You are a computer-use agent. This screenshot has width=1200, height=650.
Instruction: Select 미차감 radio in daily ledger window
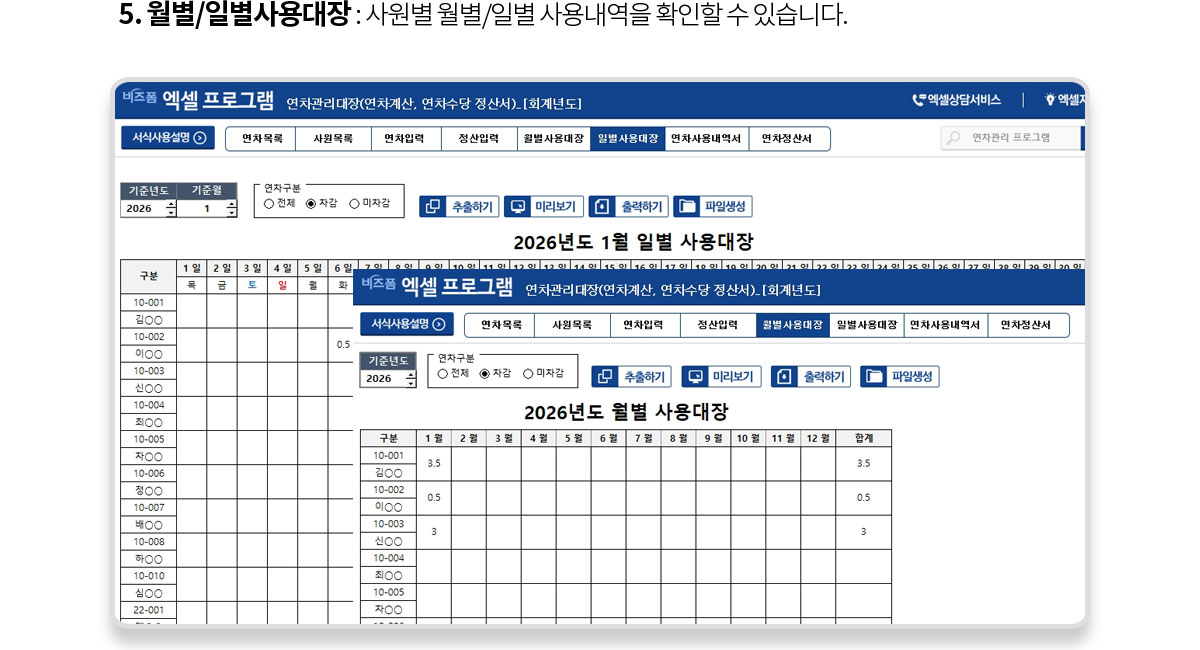pos(354,203)
